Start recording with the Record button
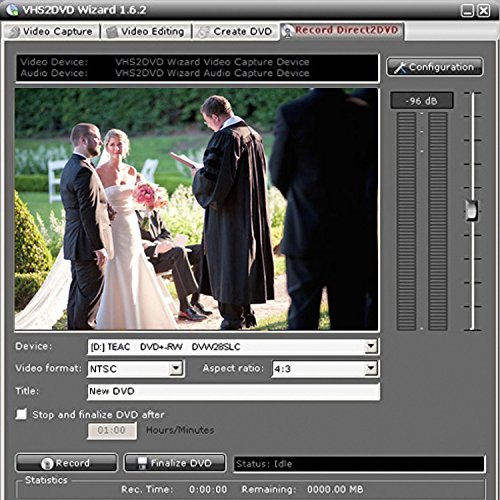Screen dimensions: 500x500 coord(67,463)
